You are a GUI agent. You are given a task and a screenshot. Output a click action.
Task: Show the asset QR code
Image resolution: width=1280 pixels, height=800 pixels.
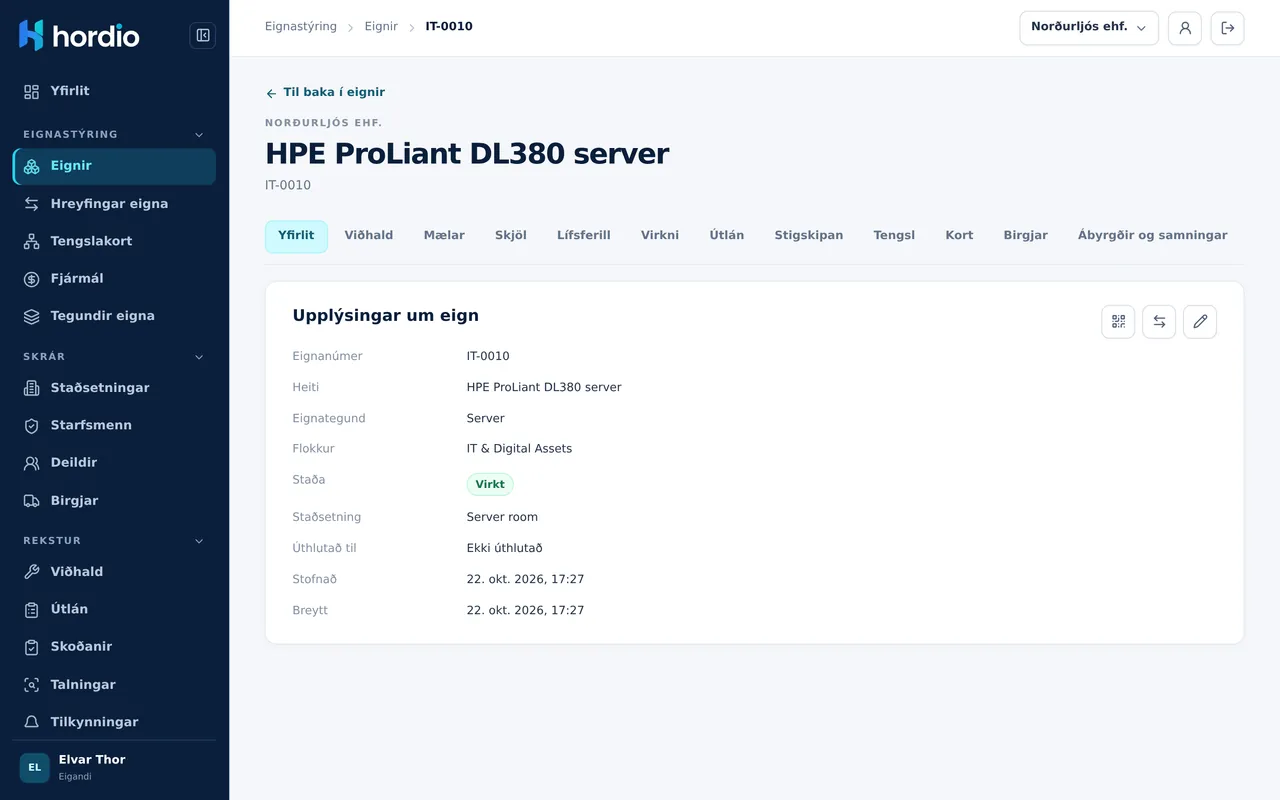[x=1118, y=322]
